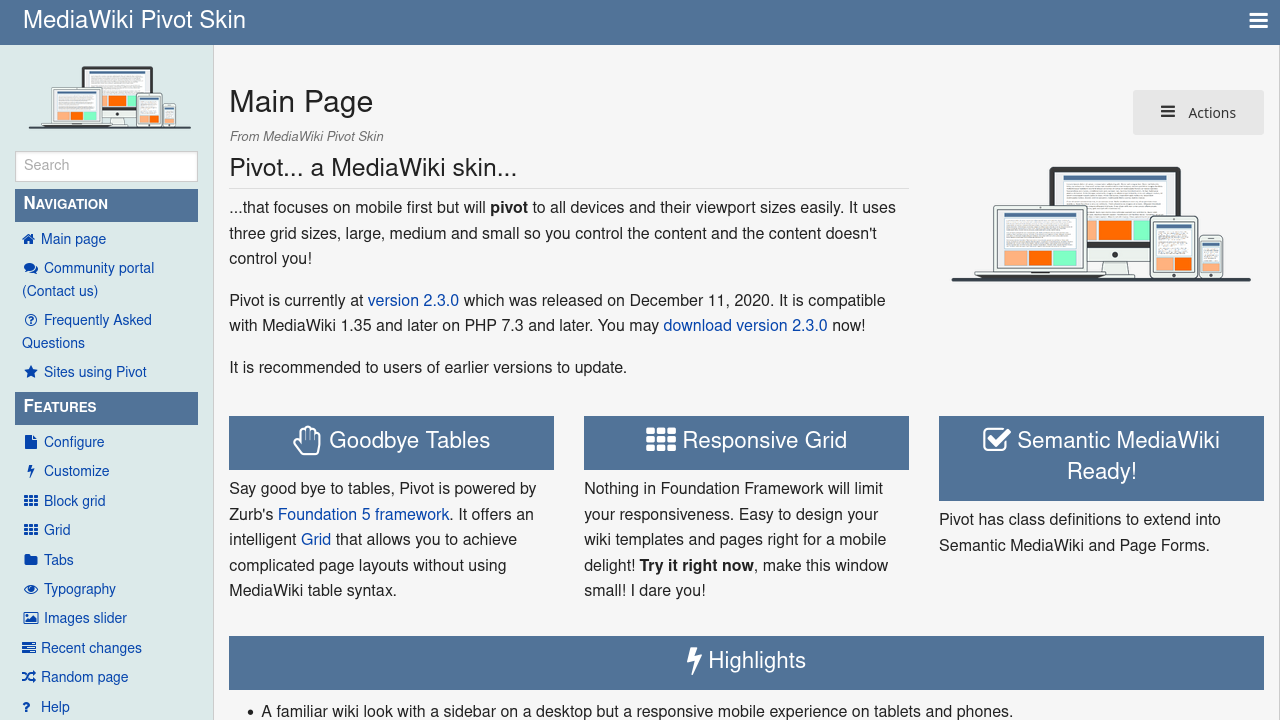1280x720 pixels.
Task: Click the grid icon beside Grid sidebar link
Action: [31, 530]
